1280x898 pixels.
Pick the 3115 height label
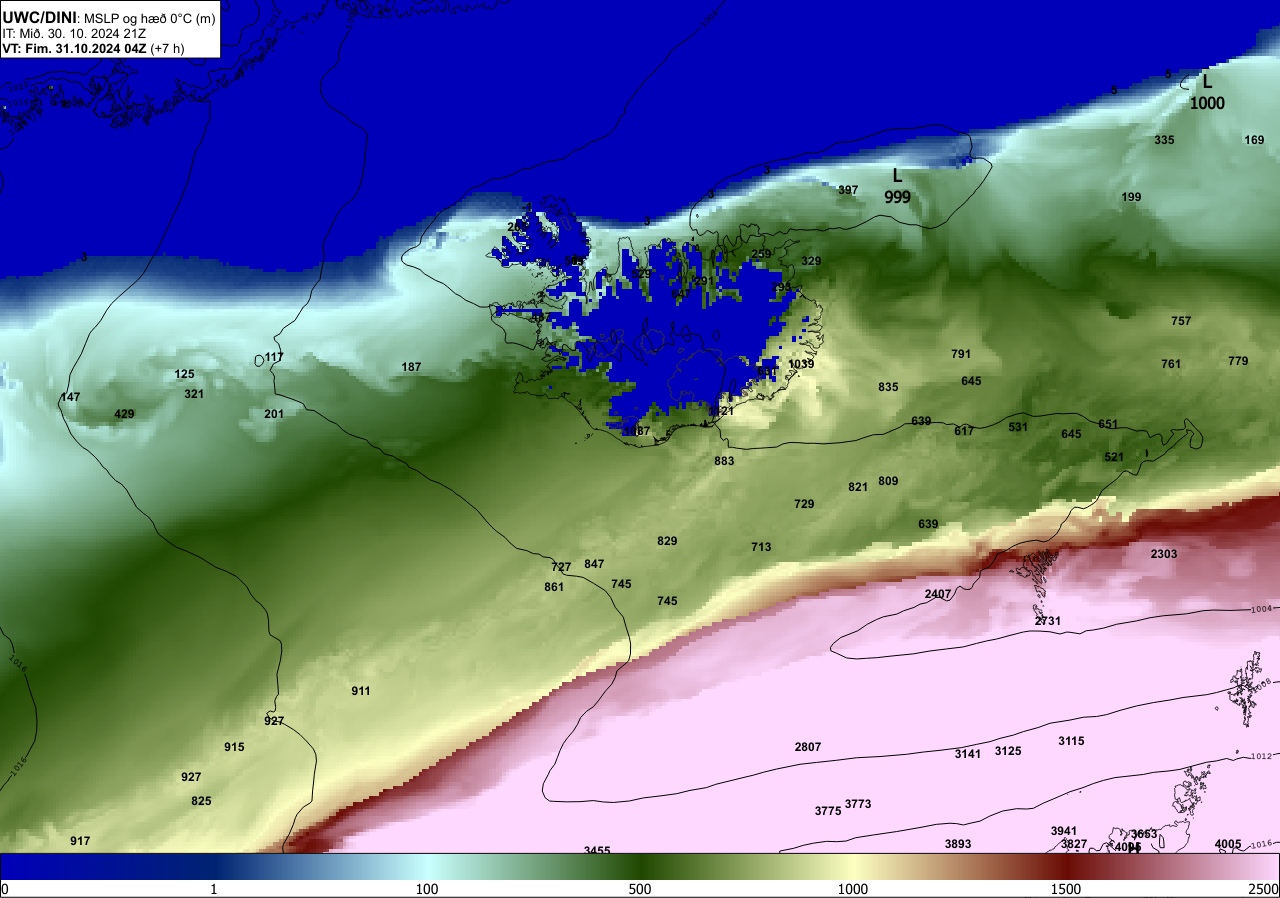[1071, 741]
